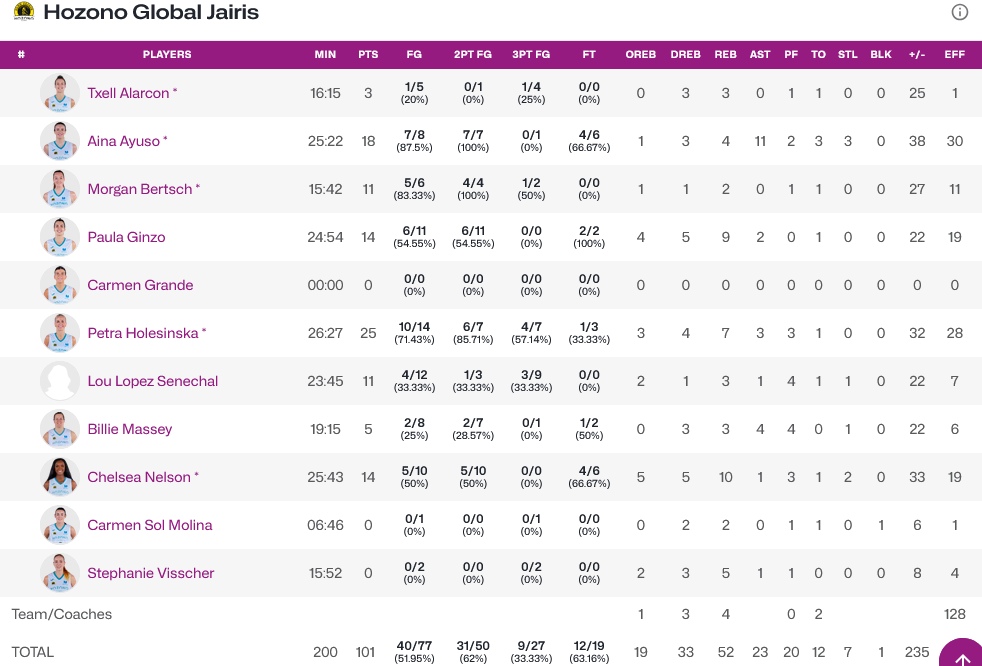This screenshot has height=666, width=982.
Task: Click the EFF column header
Action: [x=955, y=54]
